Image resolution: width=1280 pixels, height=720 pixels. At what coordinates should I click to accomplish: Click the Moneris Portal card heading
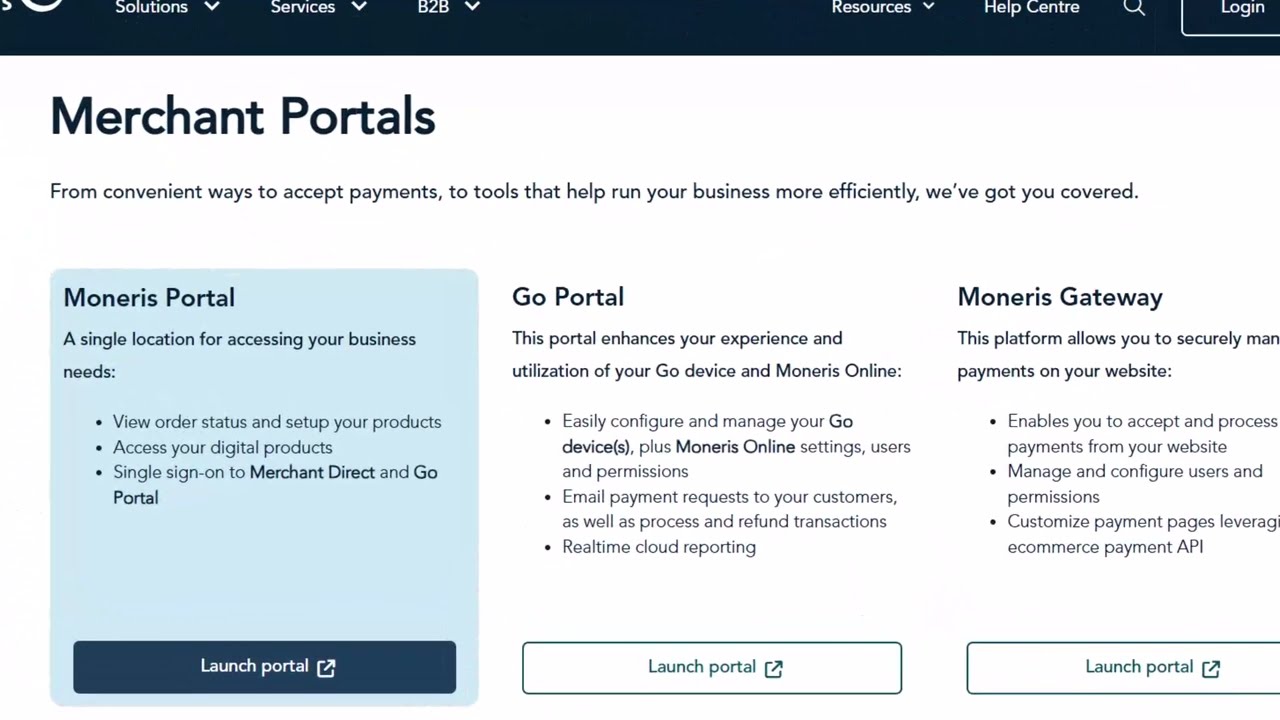(x=149, y=297)
